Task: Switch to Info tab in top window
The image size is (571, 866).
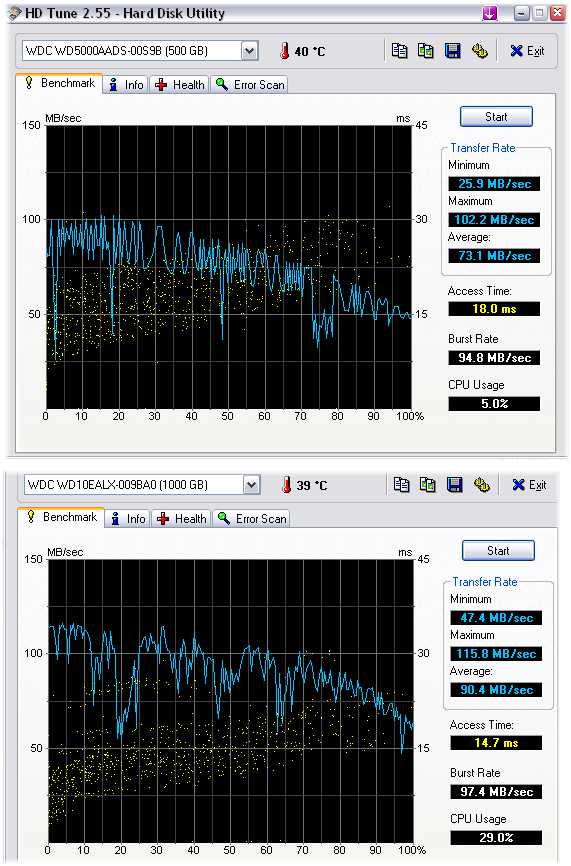Action: pyautogui.click(x=126, y=85)
